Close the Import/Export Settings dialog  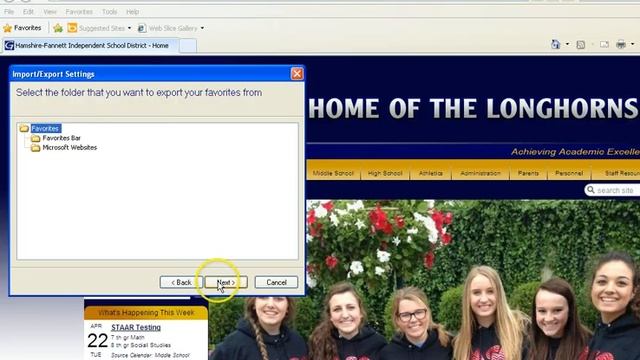tap(297, 74)
